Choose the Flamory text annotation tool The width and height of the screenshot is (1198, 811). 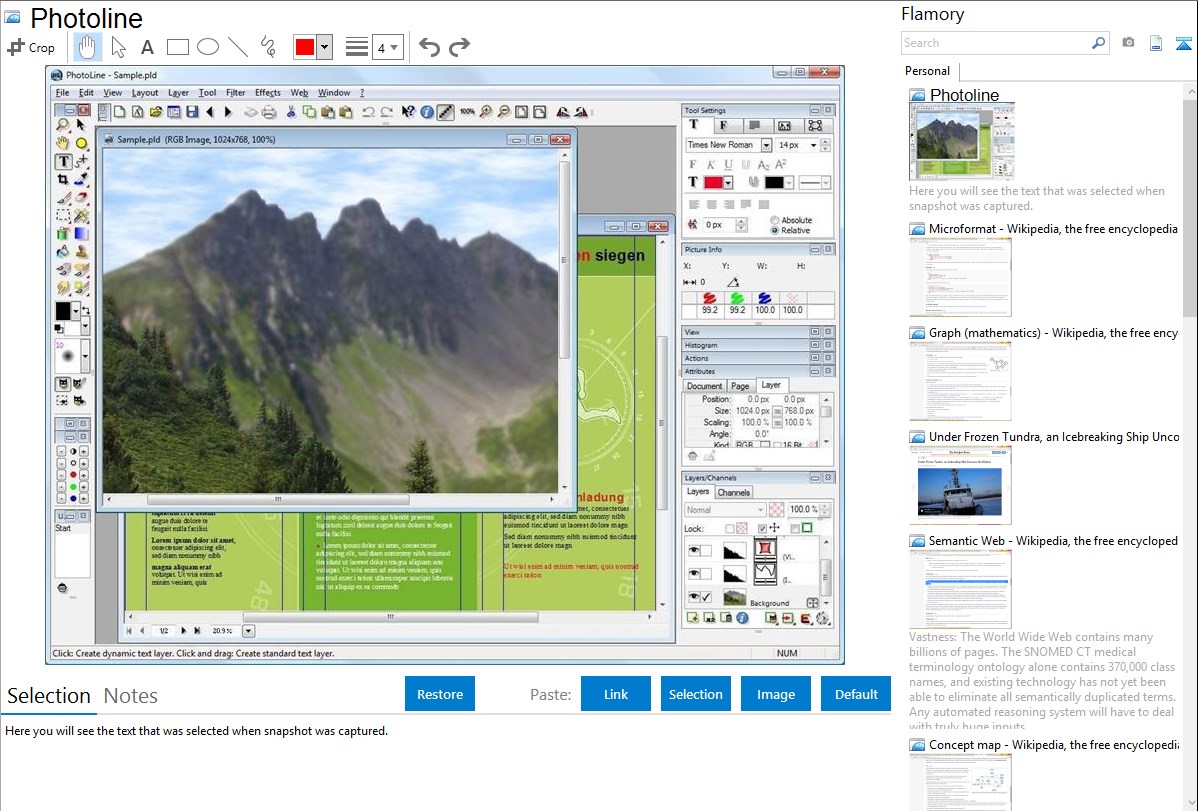point(147,47)
